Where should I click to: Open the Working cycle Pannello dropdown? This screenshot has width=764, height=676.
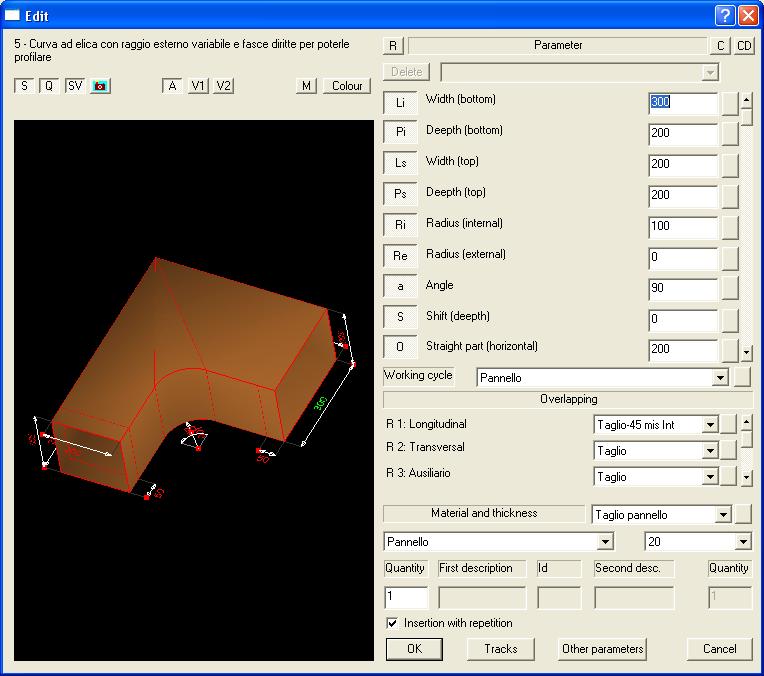click(x=718, y=378)
